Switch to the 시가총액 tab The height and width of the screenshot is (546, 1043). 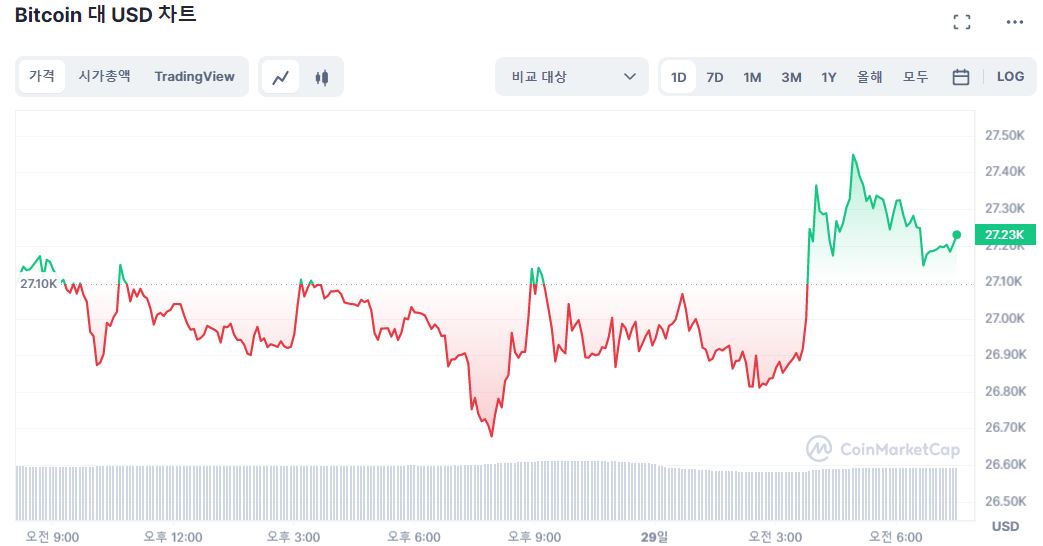[x=104, y=76]
